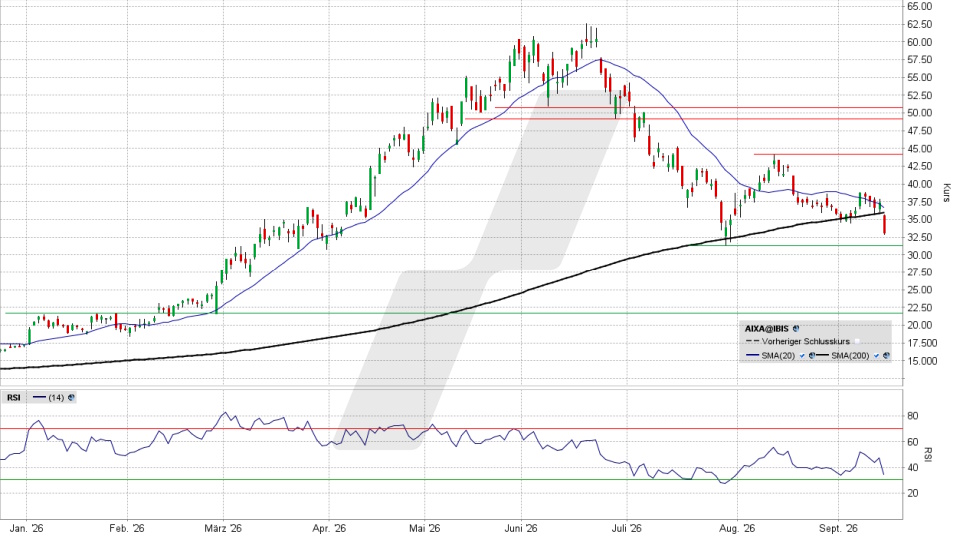
Task: Click the Aug. '26 date label
Action: tap(737, 528)
